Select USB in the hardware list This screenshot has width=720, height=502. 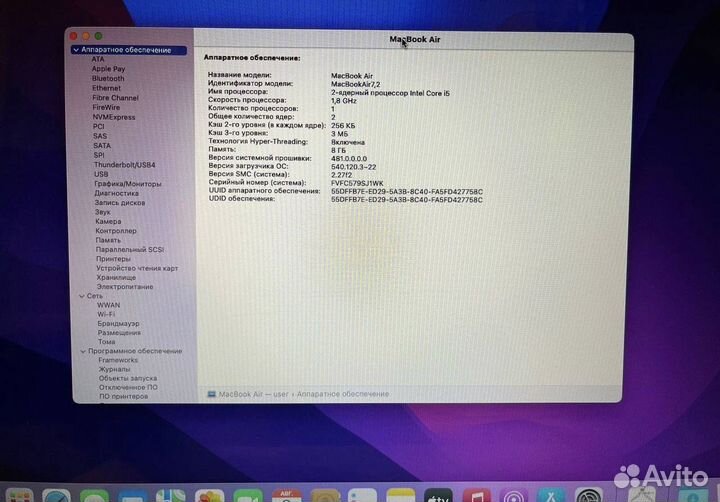[x=101, y=175]
